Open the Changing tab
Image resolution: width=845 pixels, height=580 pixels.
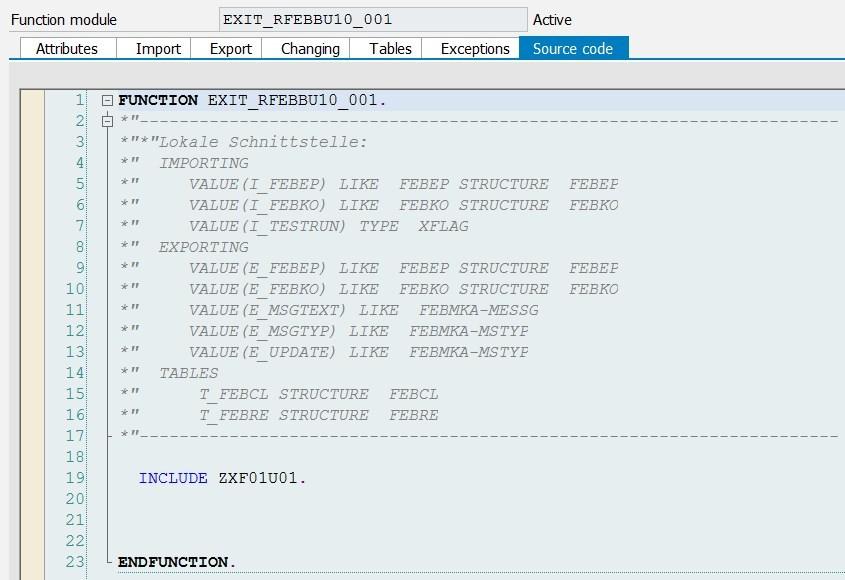click(306, 49)
